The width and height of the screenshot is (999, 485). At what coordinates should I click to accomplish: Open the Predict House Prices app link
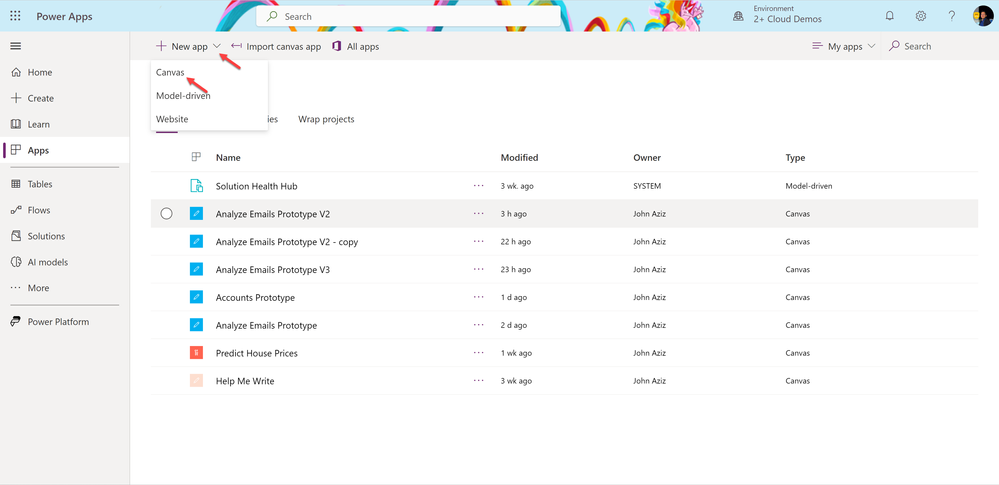coord(257,353)
